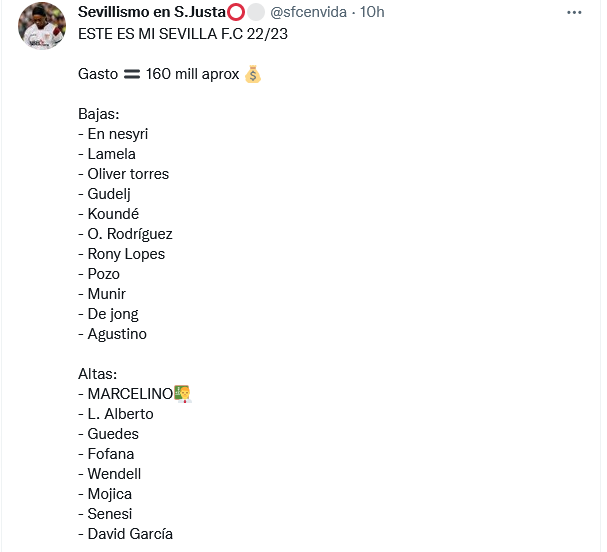Image resolution: width=607 pixels, height=552 pixels.
Task: Click the L. Alberto entry in Altas
Action: point(116,414)
